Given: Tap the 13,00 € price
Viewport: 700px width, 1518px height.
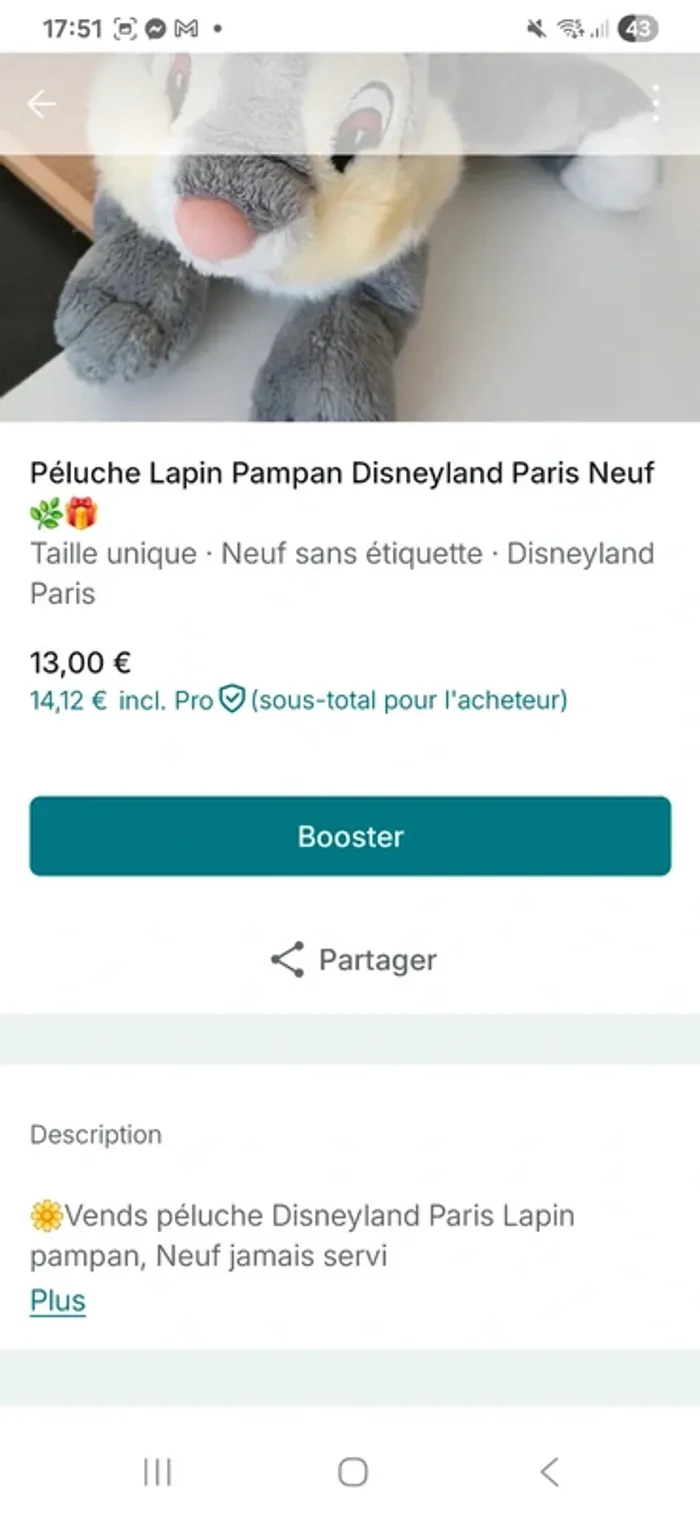Looking at the screenshot, I should (x=80, y=662).
